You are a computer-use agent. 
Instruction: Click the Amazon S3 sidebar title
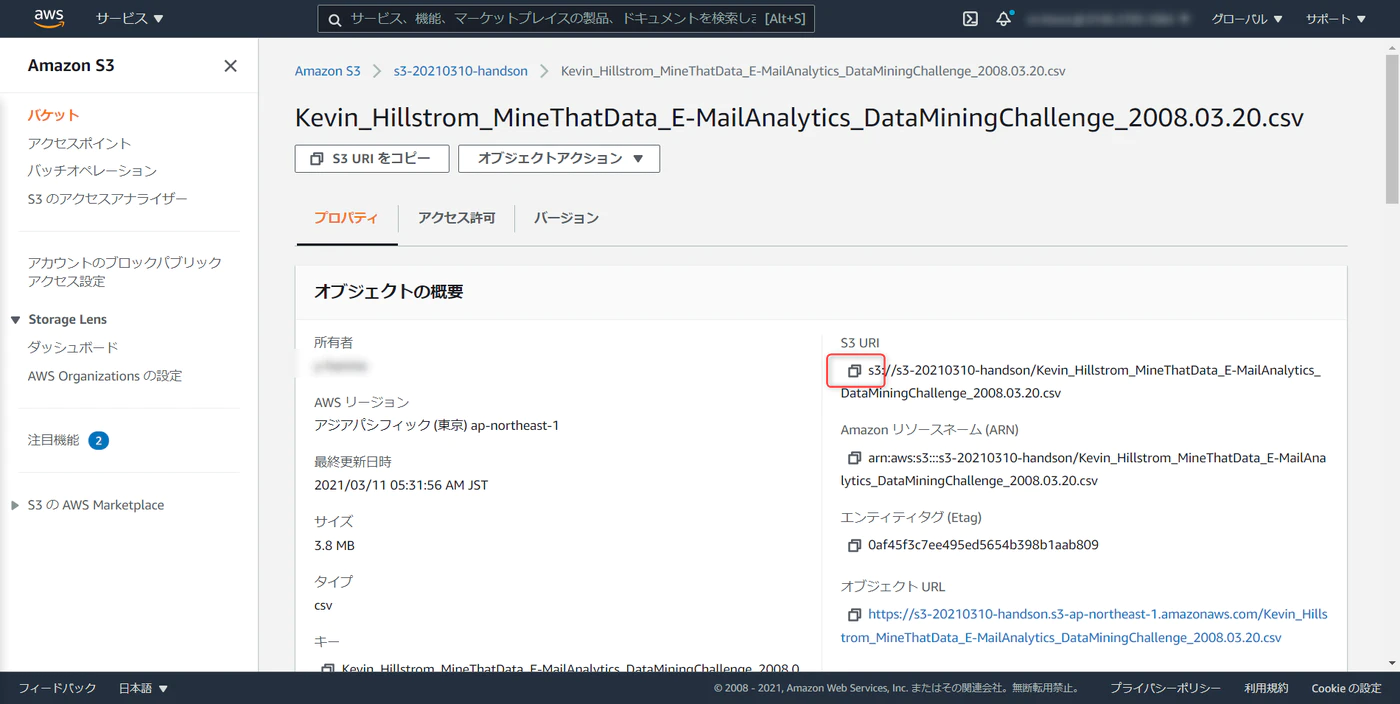click(71, 66)
